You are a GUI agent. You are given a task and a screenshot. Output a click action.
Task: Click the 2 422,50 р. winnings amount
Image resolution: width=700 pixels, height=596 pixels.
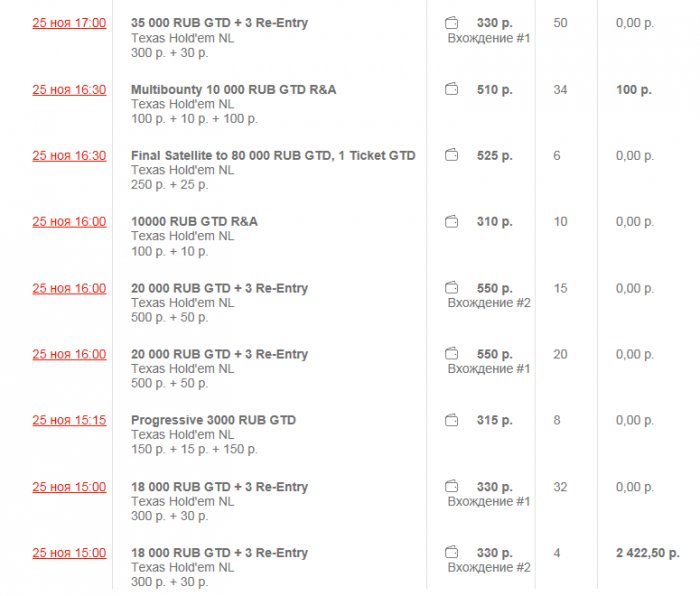pyautogui.click(x=648, y=553)
